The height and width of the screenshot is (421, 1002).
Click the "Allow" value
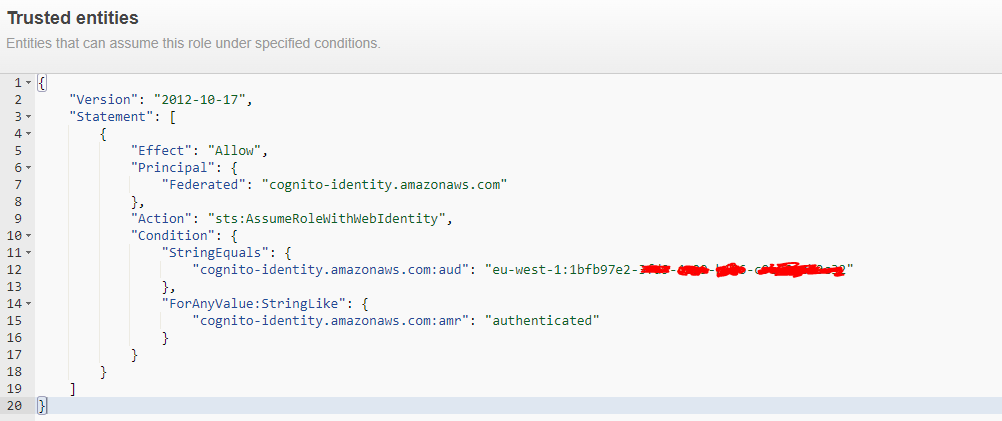coord(235,151)
